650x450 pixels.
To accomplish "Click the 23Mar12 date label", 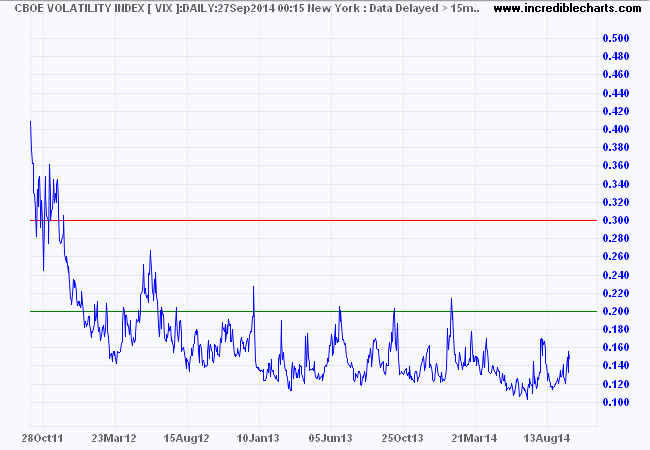I will point(114,438).
